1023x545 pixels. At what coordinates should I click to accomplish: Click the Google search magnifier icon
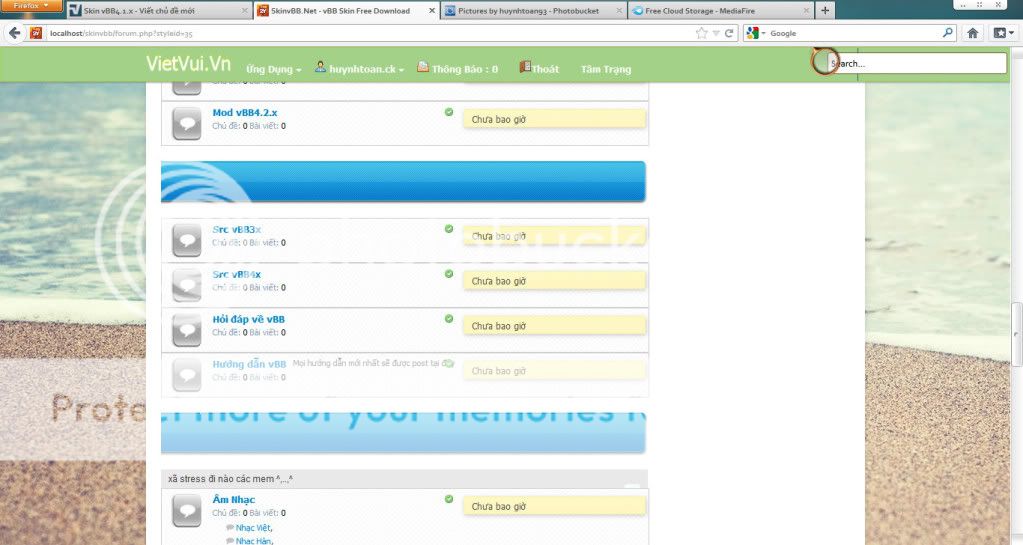(x=948, y=33)
